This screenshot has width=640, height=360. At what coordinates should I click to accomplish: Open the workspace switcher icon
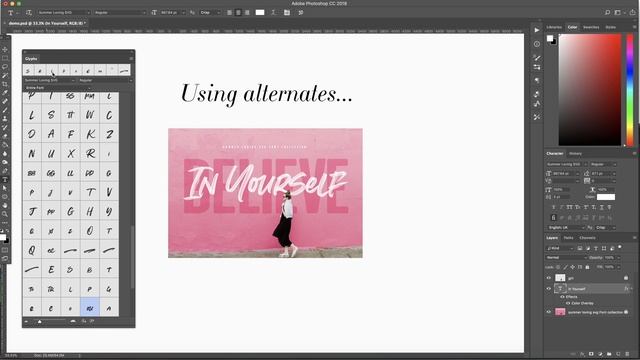618,13
